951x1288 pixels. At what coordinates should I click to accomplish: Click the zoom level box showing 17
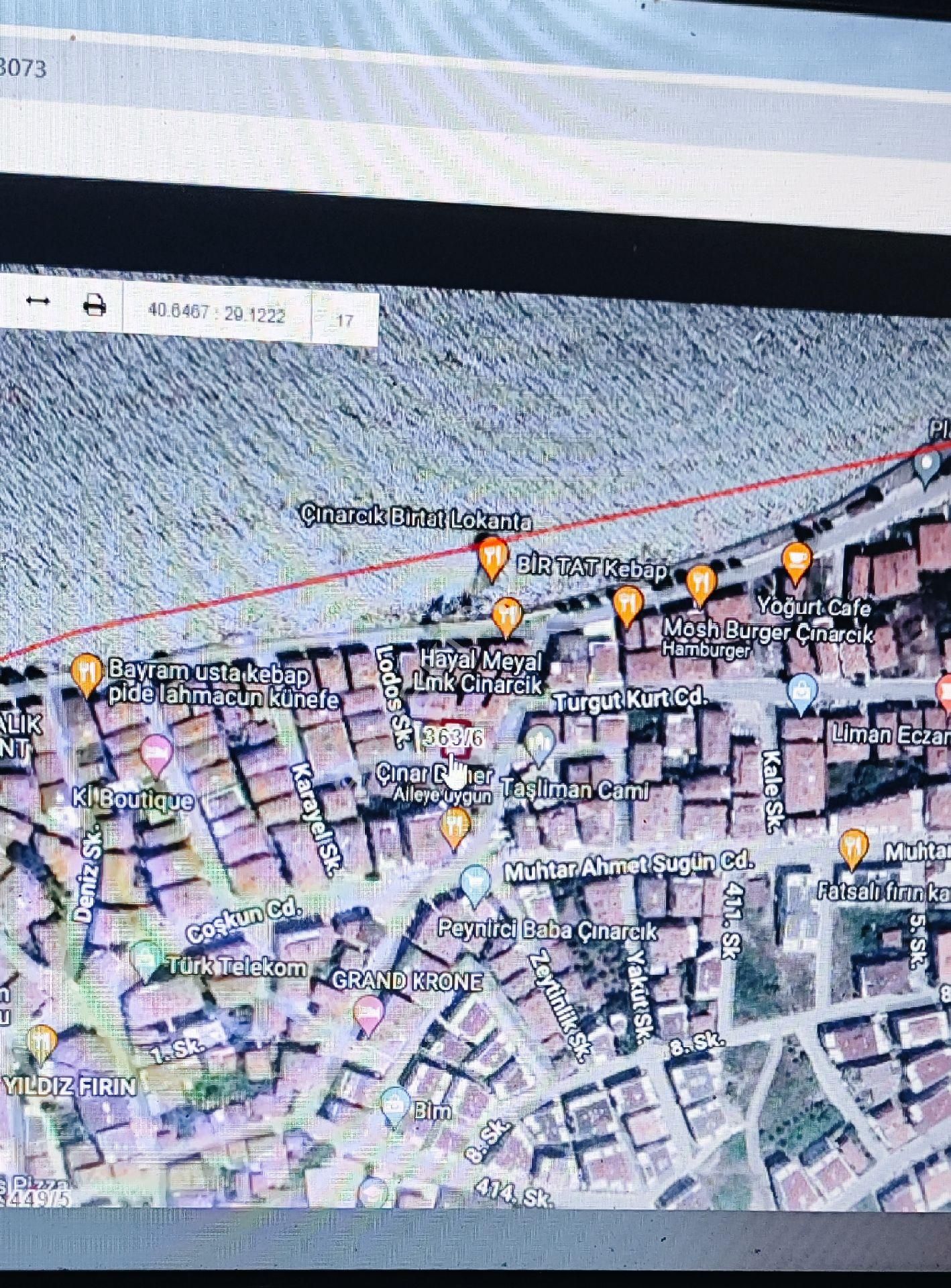[345, 320]
